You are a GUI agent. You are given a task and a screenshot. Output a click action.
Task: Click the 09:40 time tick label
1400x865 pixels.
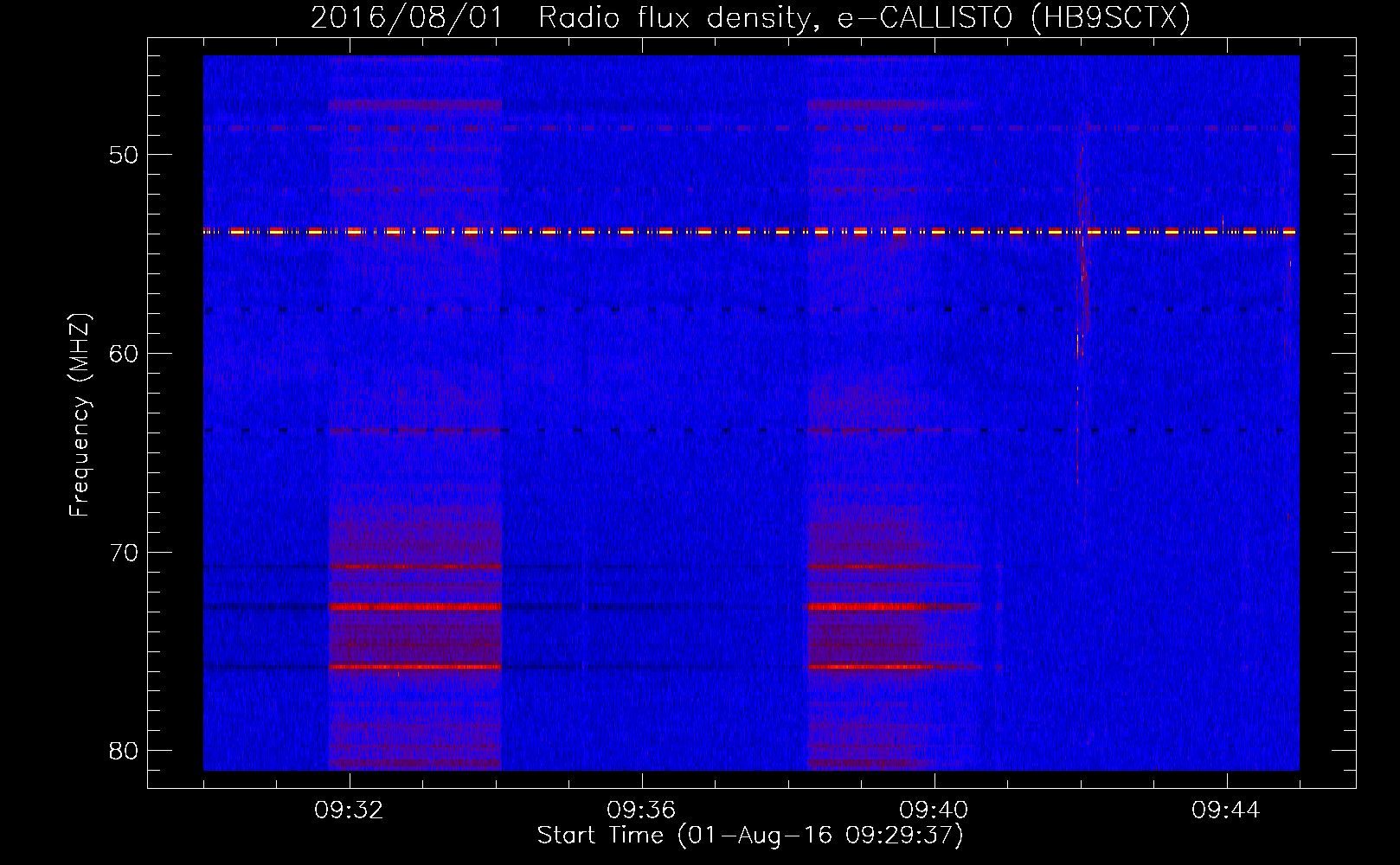point(934,811)
